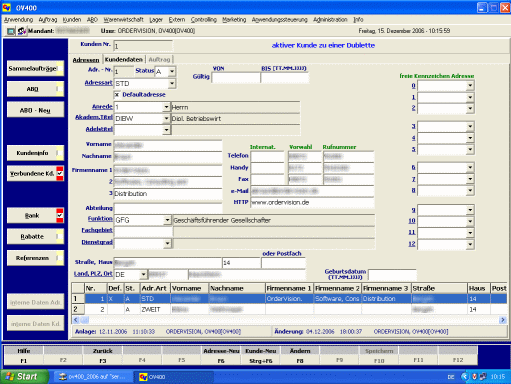Toggle the Verbundene Kd. red checkbox indicator
This screenshot has height=384, width=511.
(60, 173)
